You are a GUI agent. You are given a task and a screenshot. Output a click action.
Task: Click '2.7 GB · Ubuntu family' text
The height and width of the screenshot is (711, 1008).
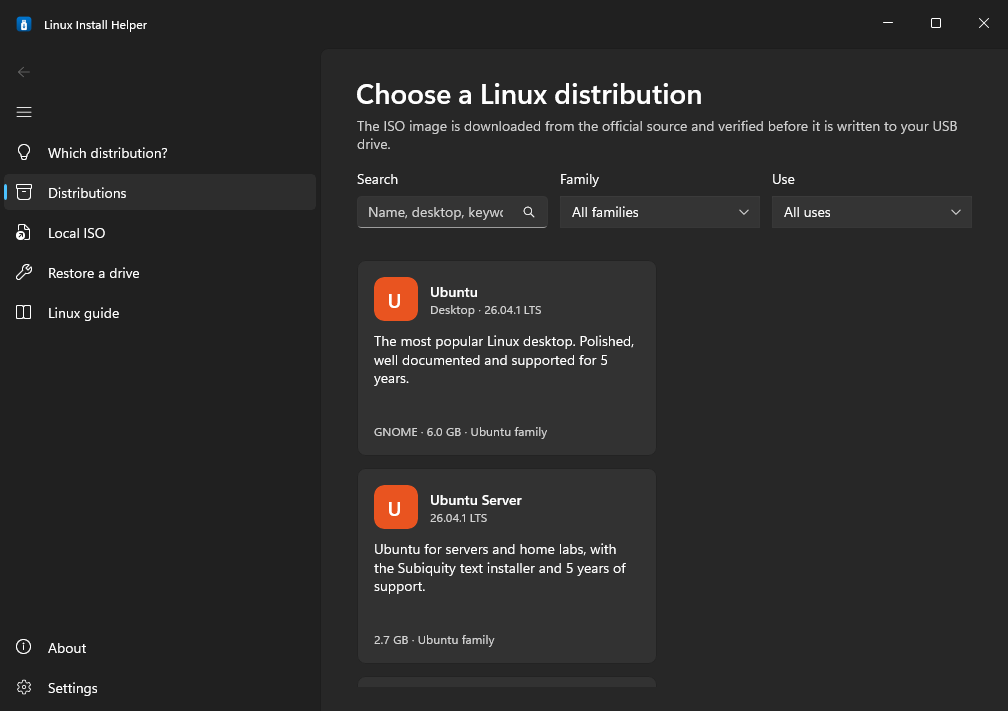[434, 640]
